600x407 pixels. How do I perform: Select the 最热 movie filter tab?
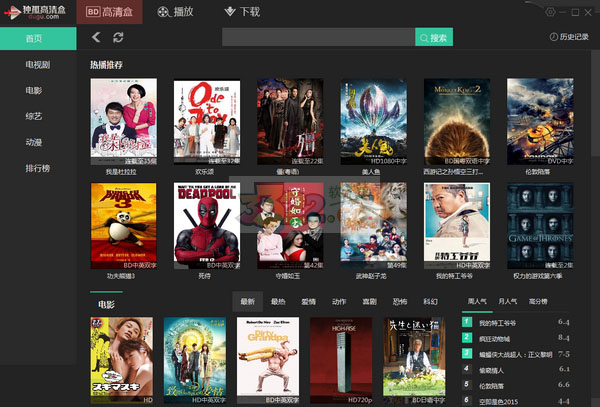[x=278, y=301]
